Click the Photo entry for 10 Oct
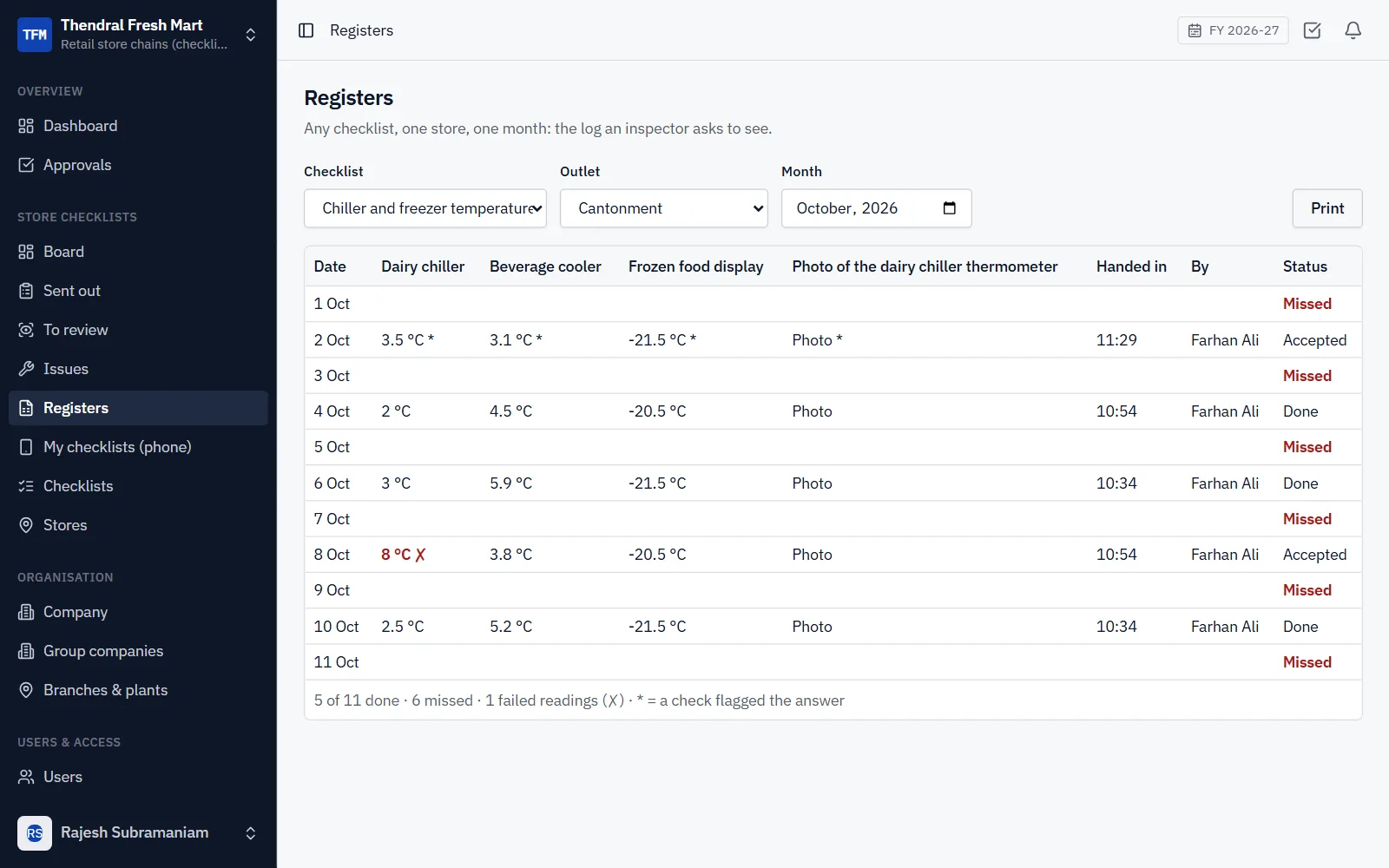1389x868 pixels. point(812,627)
